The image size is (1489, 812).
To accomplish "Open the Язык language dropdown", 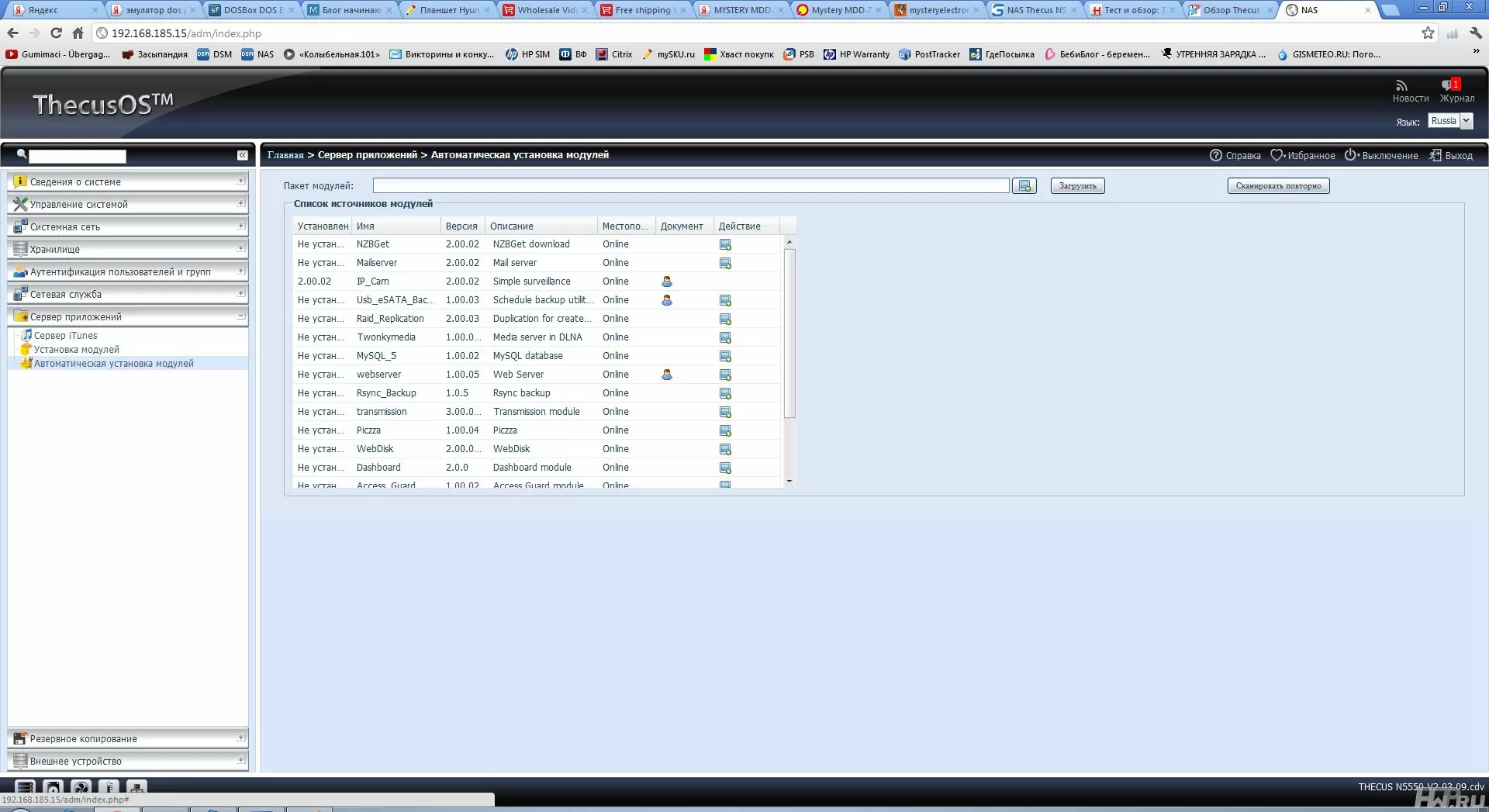I will pos(1450,121).
